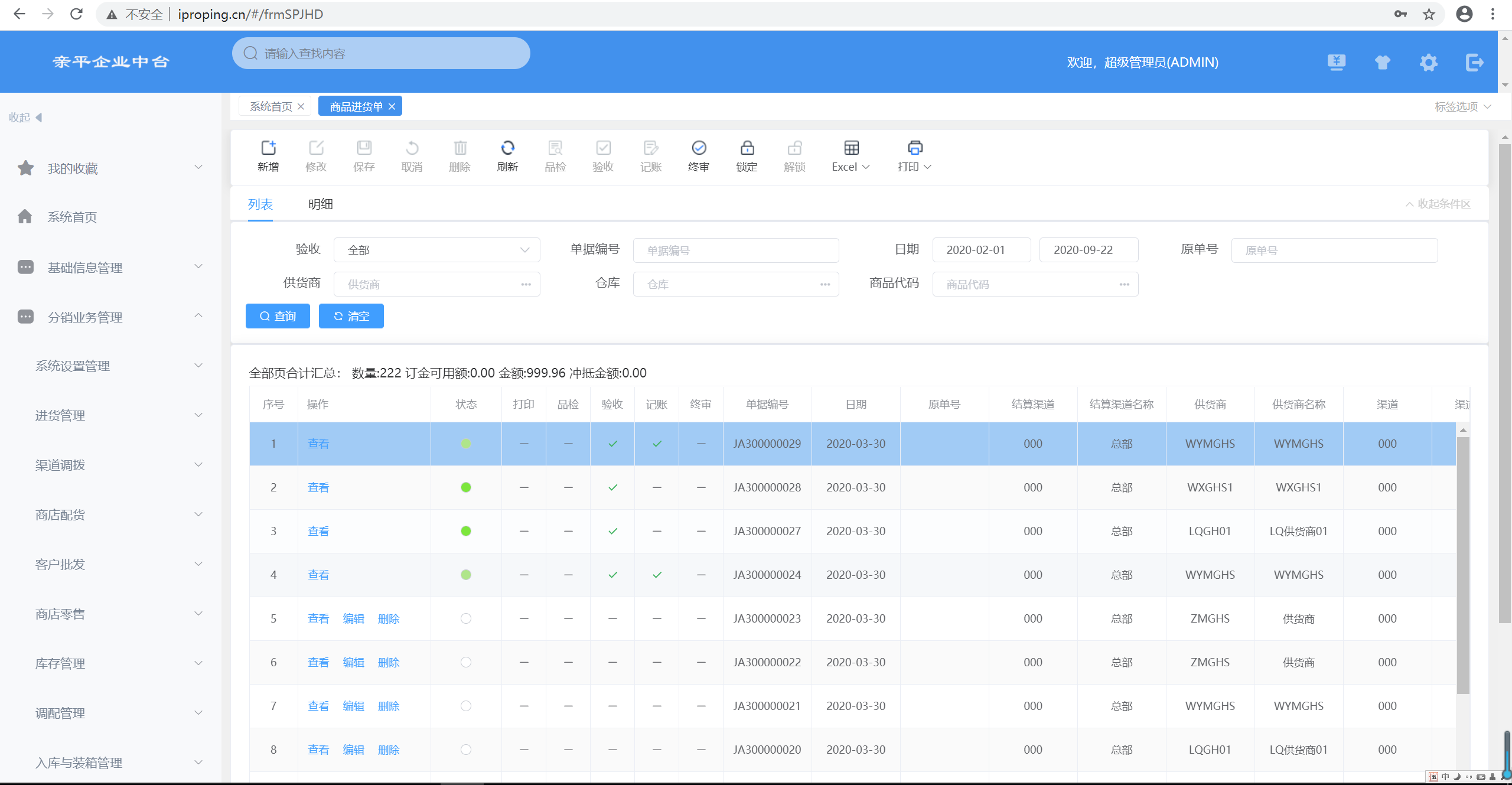This screenshot has width=1512, height=785.
Task: Click 编辑 link for JA300000023
Action: pos(353,618)
